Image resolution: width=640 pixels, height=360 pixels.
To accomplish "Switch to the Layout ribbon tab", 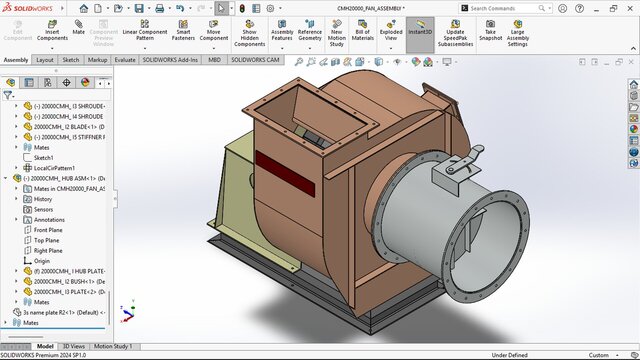I will pos(45,60).
